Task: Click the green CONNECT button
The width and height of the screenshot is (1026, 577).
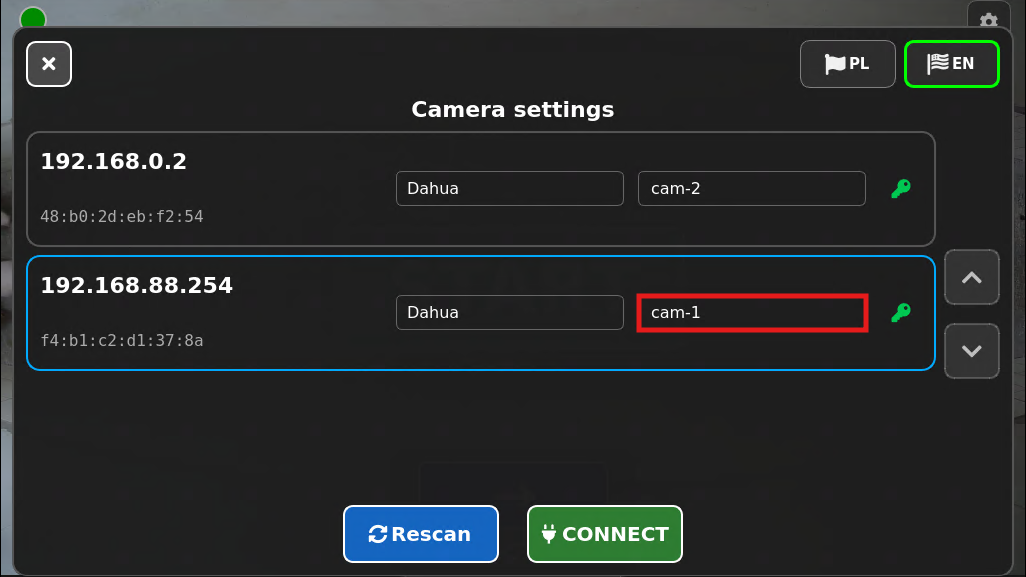Action: coord(605,534)
